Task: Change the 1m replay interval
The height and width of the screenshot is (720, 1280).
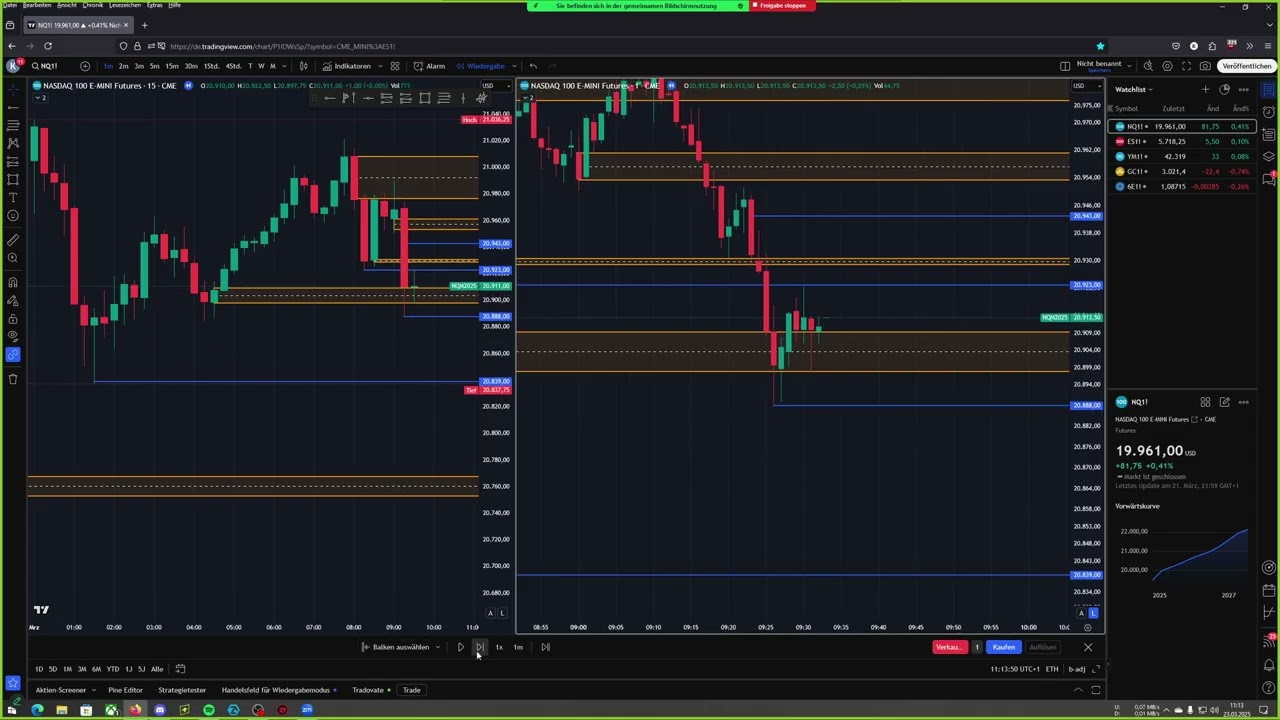Action: [518, 647]
